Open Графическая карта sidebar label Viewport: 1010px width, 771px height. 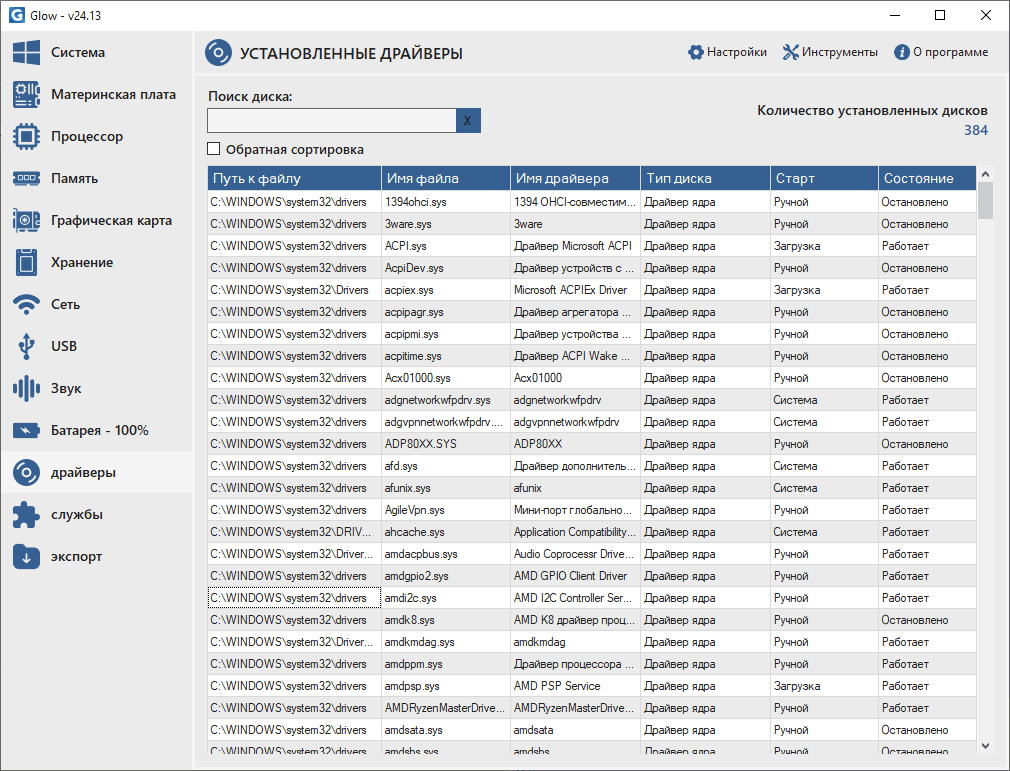coord(111,220)
